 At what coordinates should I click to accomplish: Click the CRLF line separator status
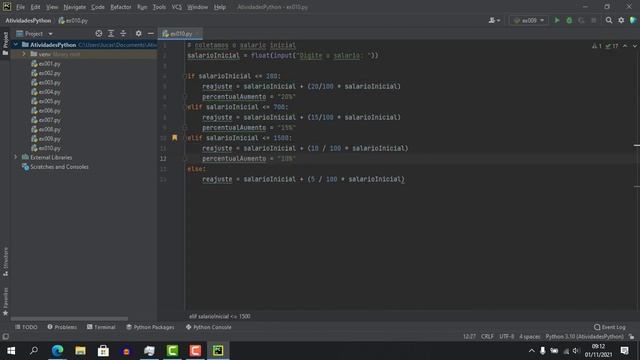(487, 337)
